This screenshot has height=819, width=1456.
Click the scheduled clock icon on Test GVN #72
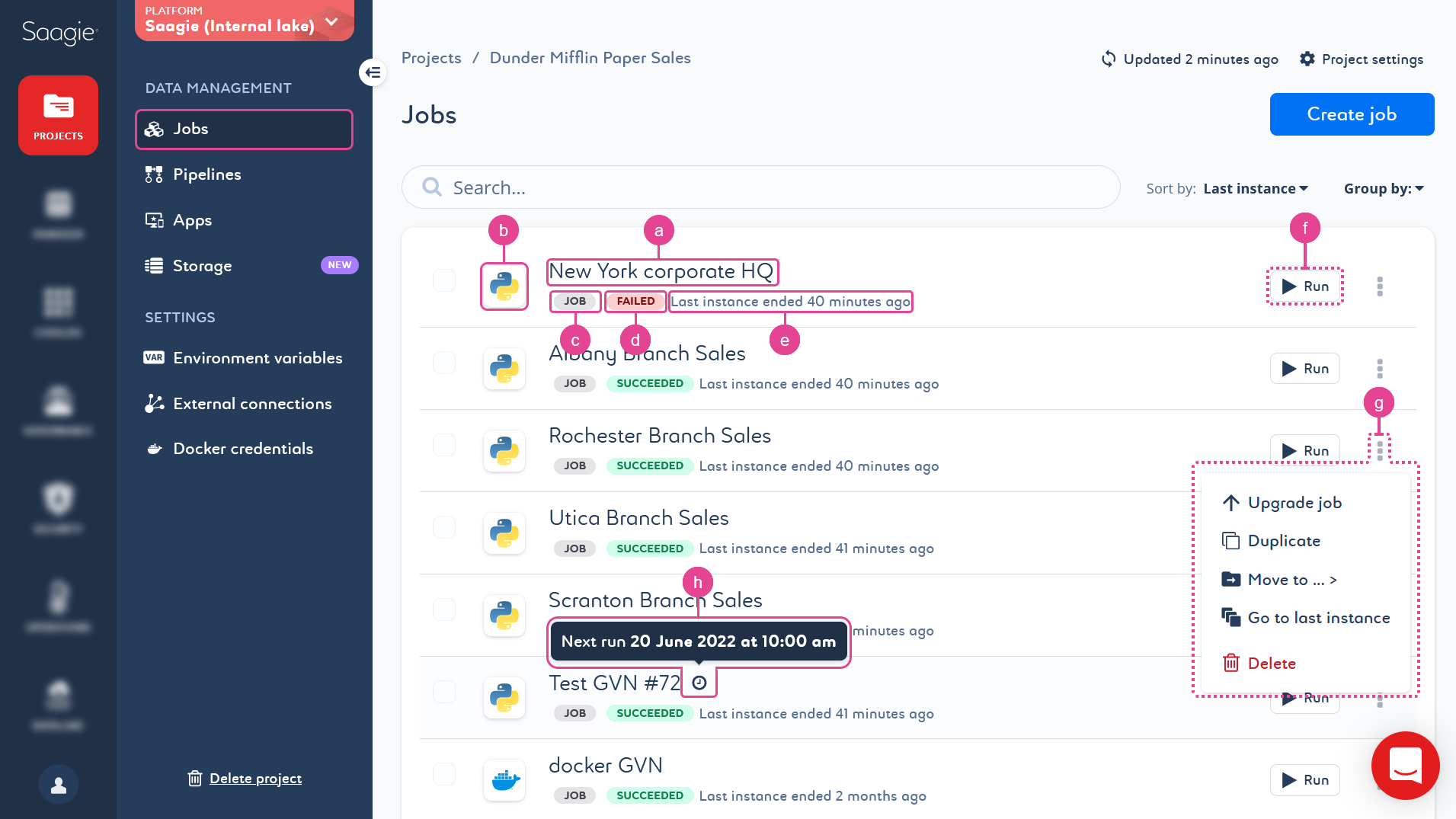[699, 683]
